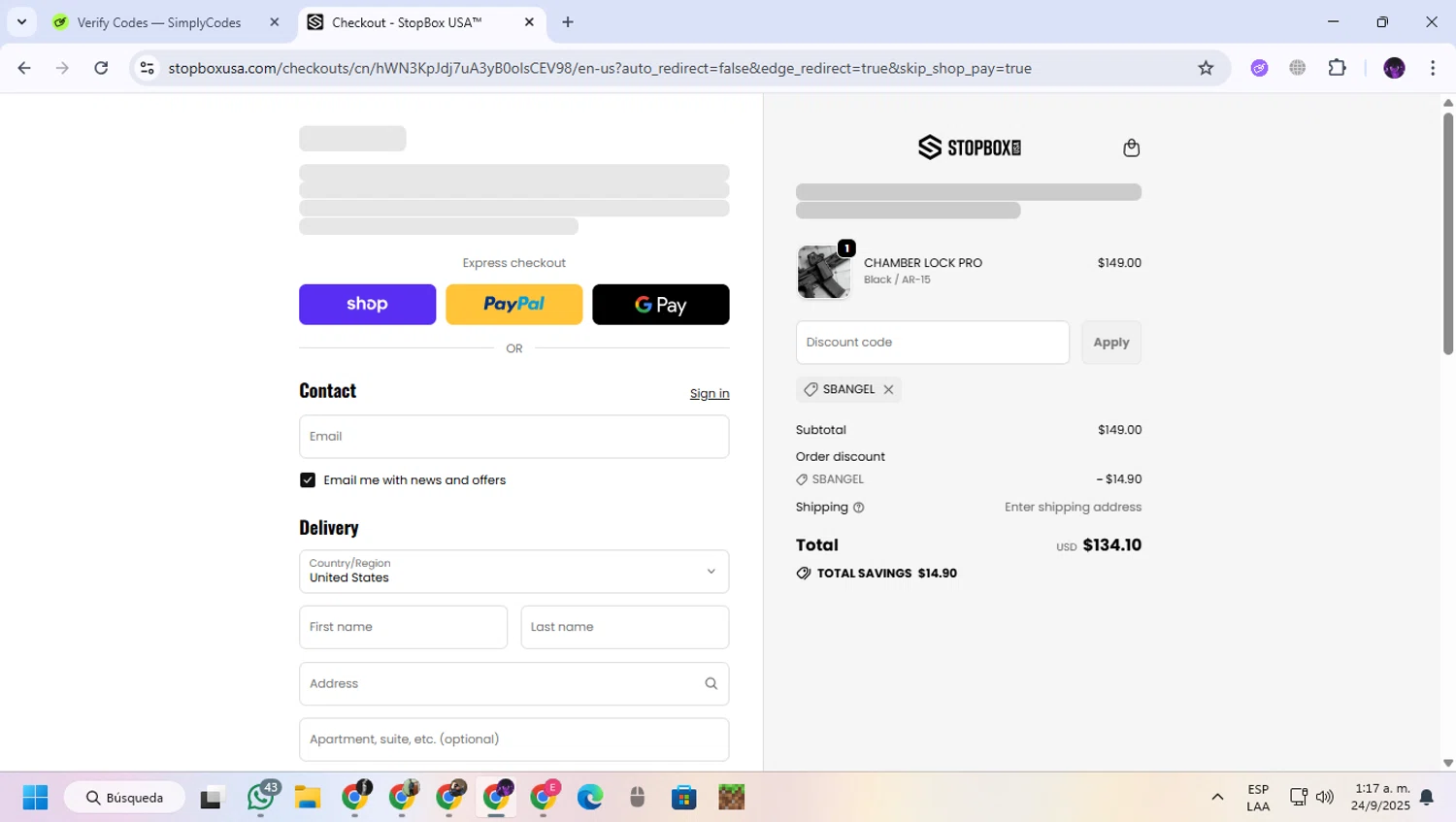Open File Explorer from the taskbar
Image resolution: width=1456 pixels, height=822 pixels.
click(x=308, y=798)
